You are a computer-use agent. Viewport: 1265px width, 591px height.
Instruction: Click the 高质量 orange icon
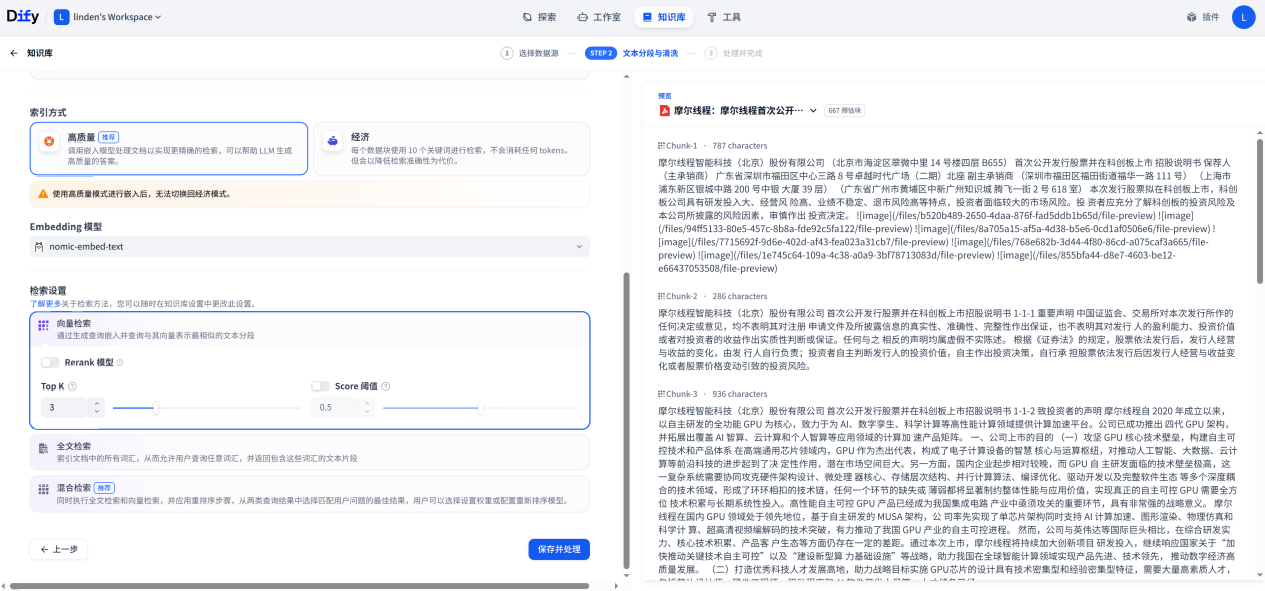point(49,142)
